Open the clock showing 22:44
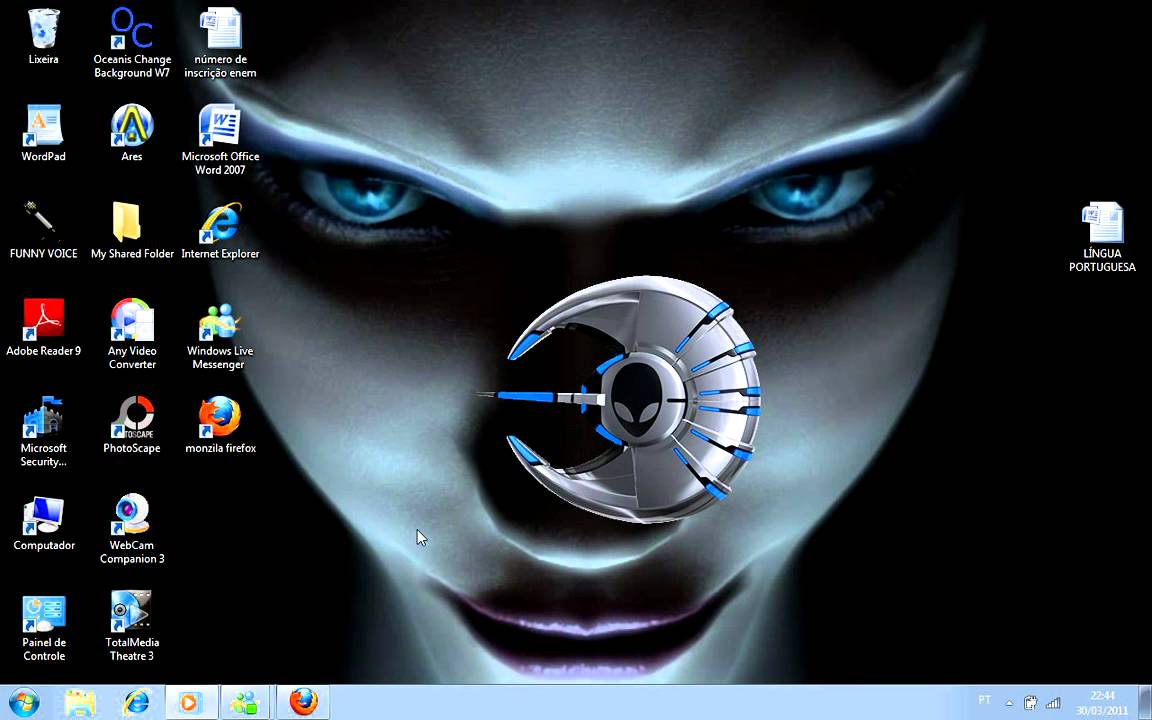 [1102, 702]
